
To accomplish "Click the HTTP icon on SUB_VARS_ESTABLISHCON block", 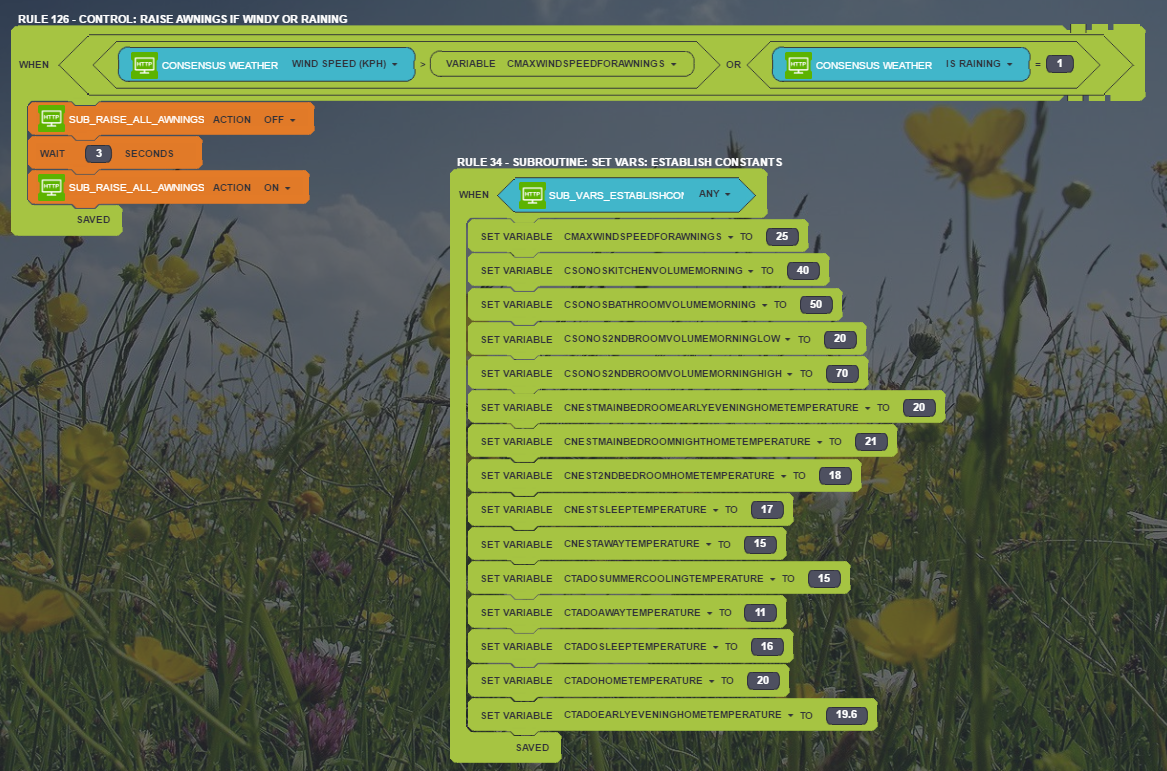I will [532, 194].
